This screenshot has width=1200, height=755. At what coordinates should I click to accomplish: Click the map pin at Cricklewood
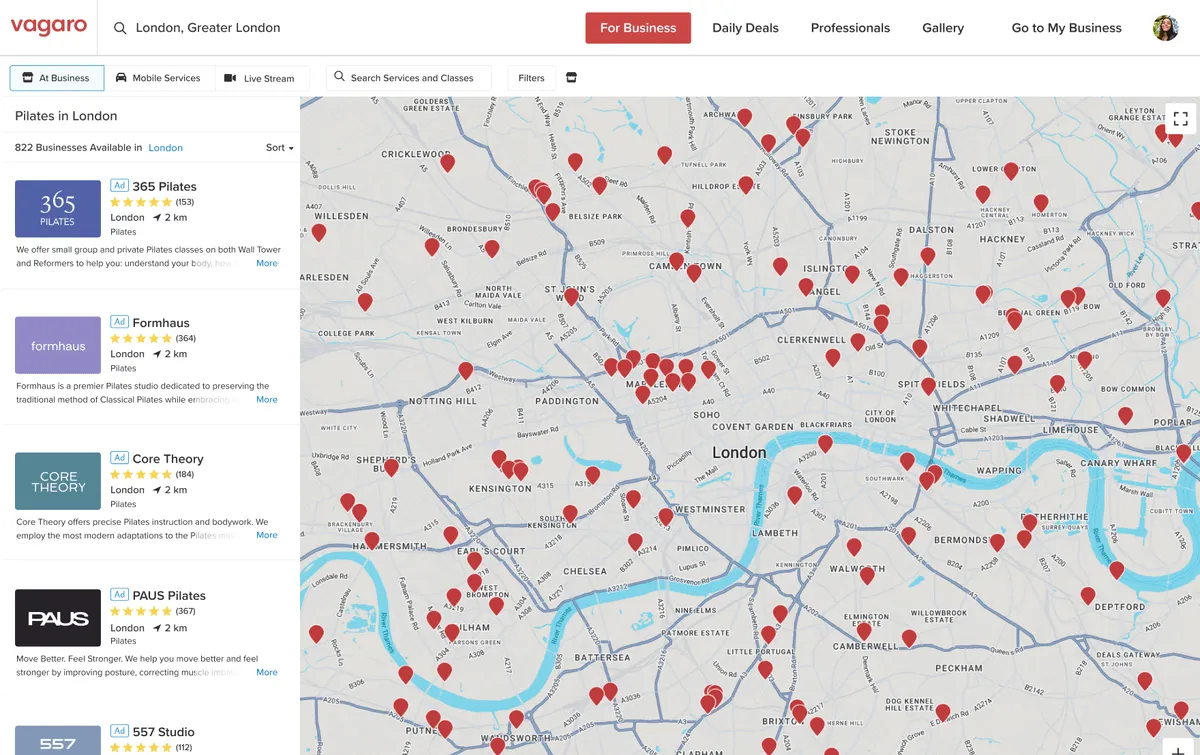(x=447, y=162)
